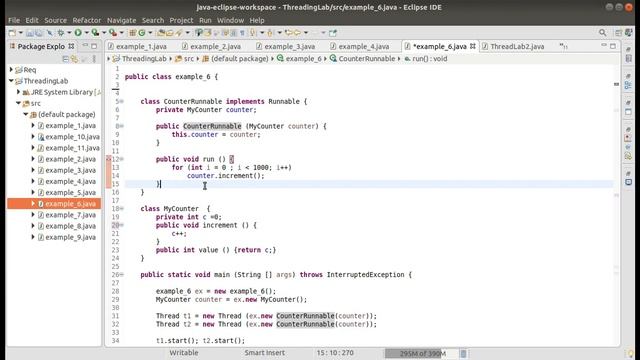Open Run button dropdown arrow
The image size is (640, 360).
click(x=87, y=33)
